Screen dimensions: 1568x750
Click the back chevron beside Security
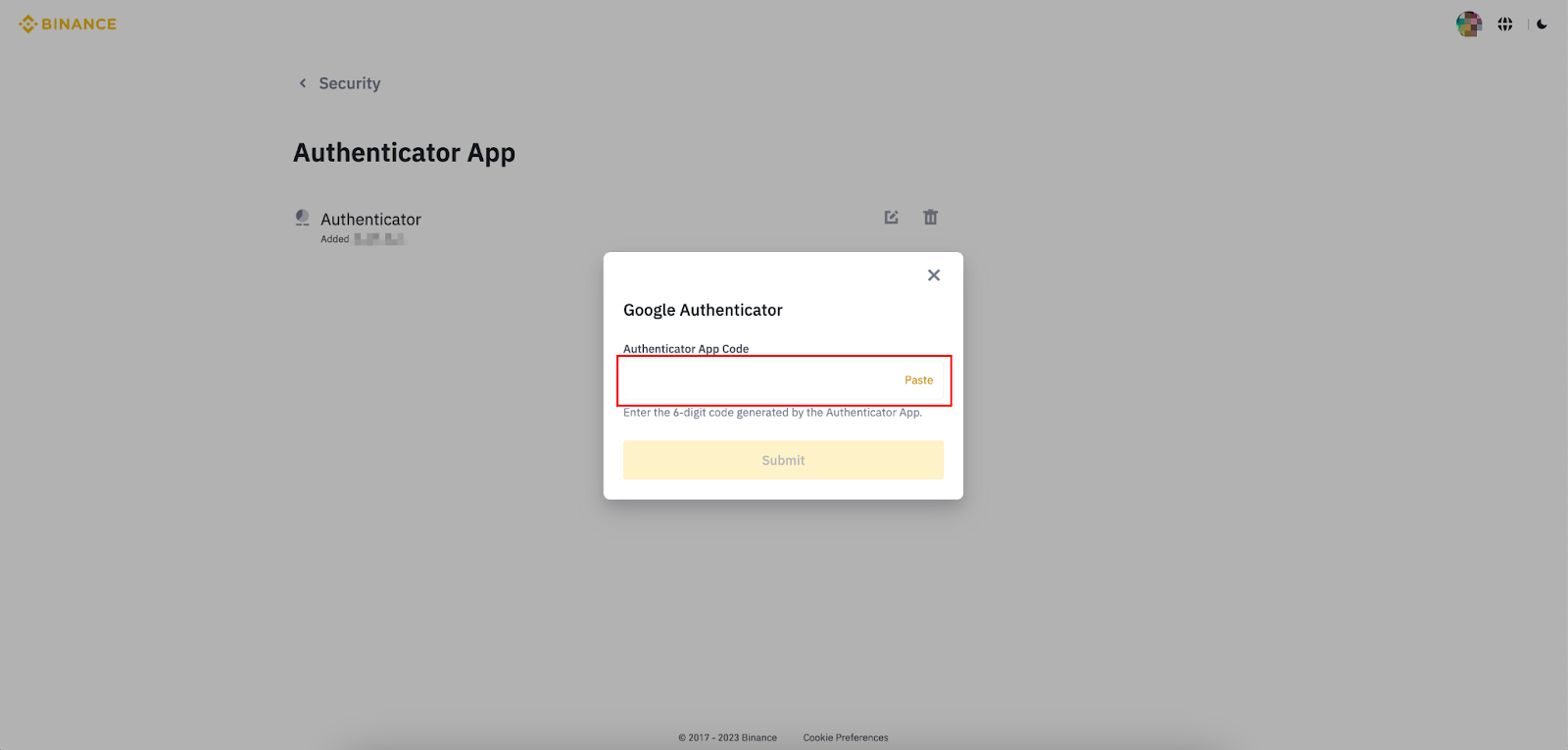tap(303, 83)
